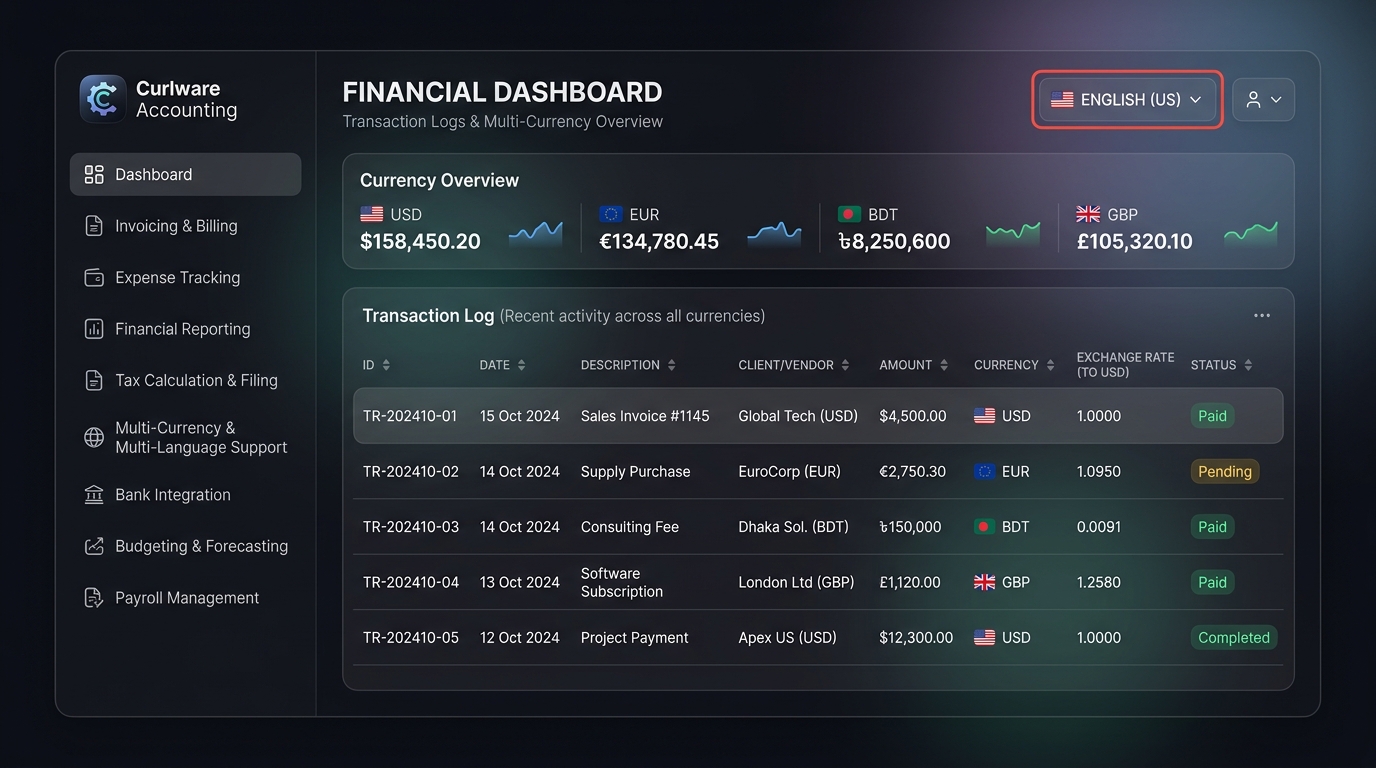Click the BDT sparkline chart in Currency Overview
The image size is (1376, 768).
1013,234
